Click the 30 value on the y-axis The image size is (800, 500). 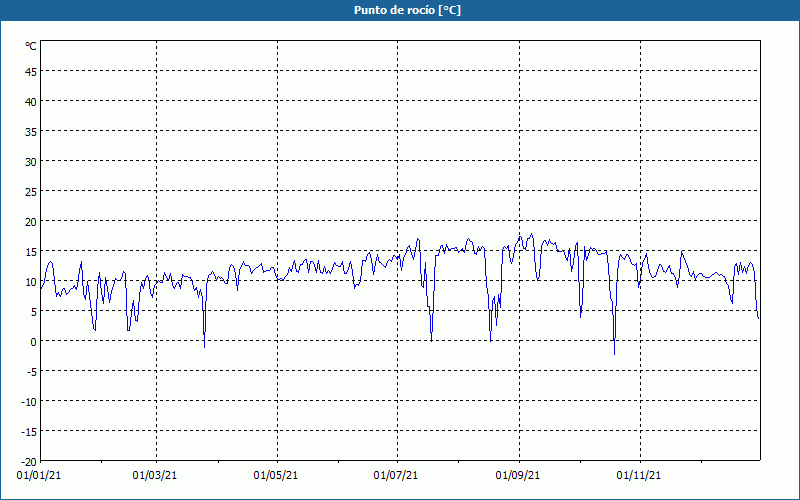(x=31, y=162)
